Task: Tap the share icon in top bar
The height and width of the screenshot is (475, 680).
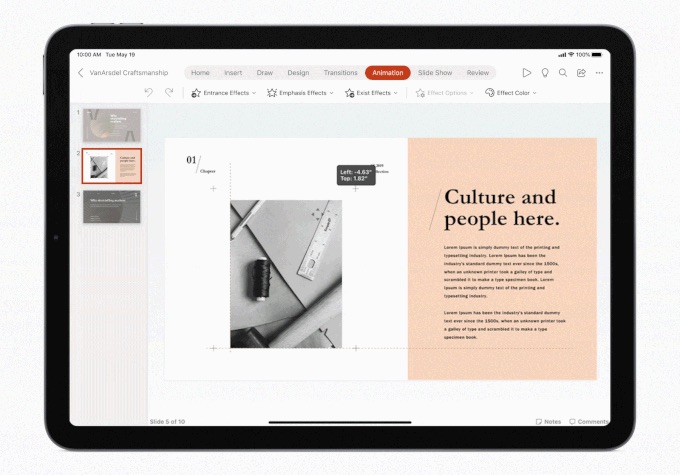Action: point(581,73)
